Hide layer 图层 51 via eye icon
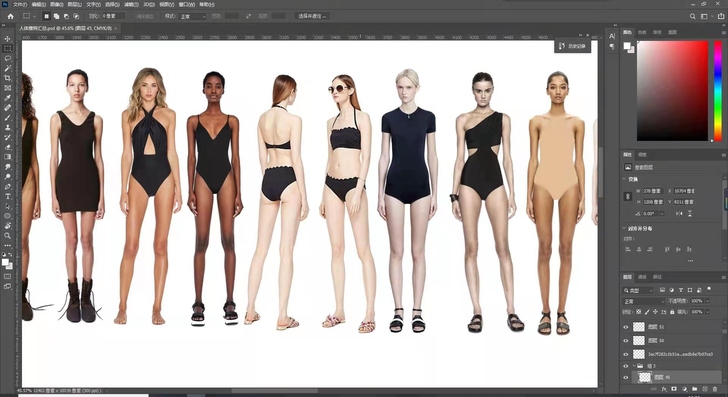The height and width of the screenshot is (397, 728). coord(625,327)
